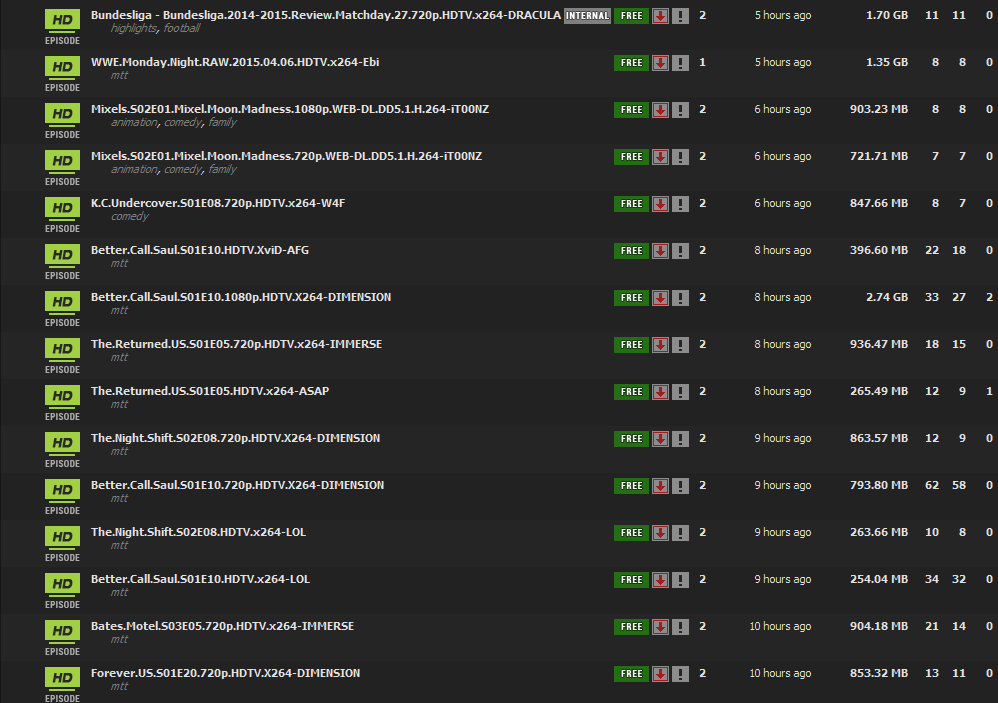Download The.Returned.US.S01E05 720p IMMERSE torrent
Screen dimensions: 998x703
point(660,345)
